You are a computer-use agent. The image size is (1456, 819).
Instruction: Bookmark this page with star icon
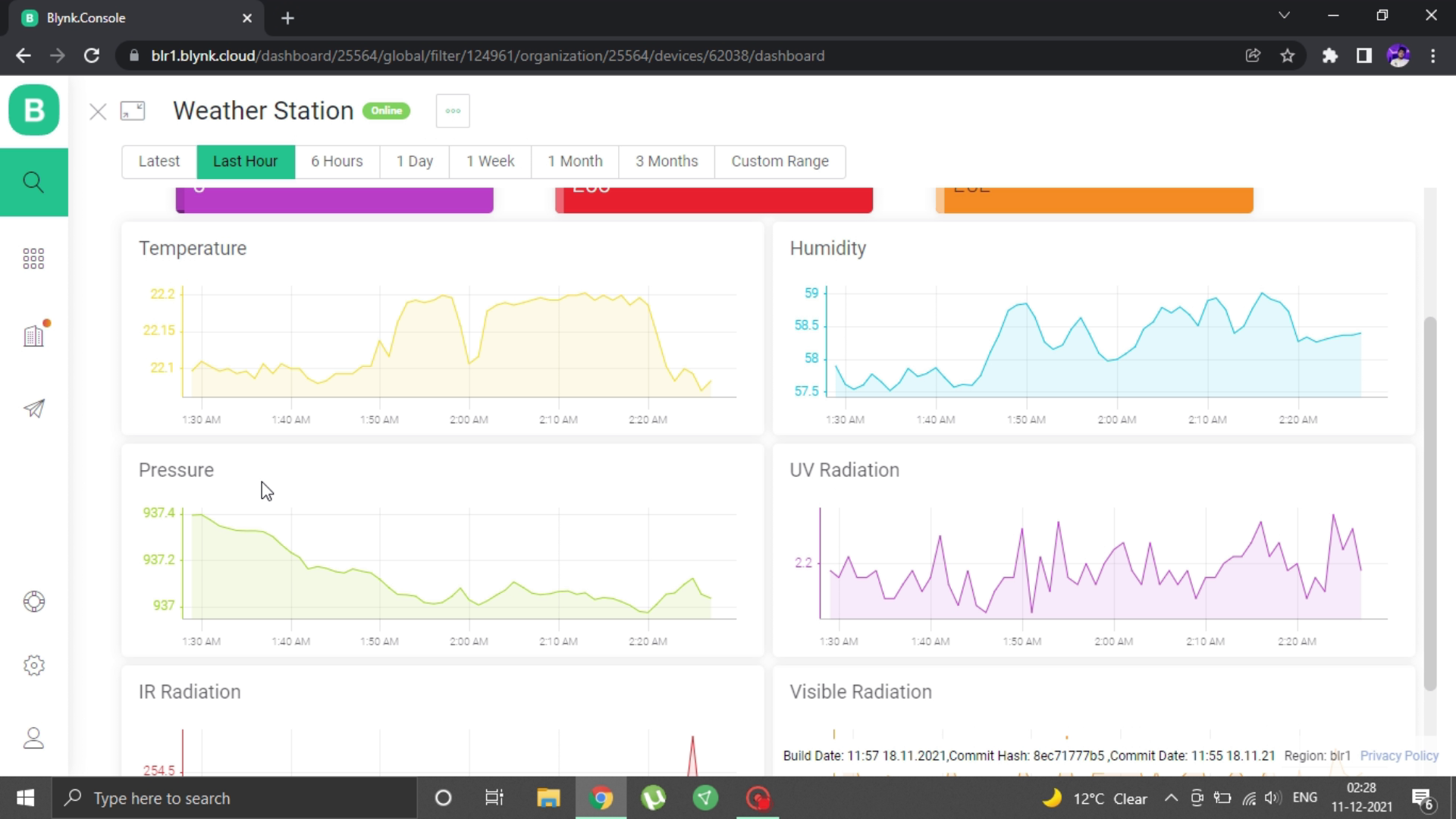coord(1288,55)
